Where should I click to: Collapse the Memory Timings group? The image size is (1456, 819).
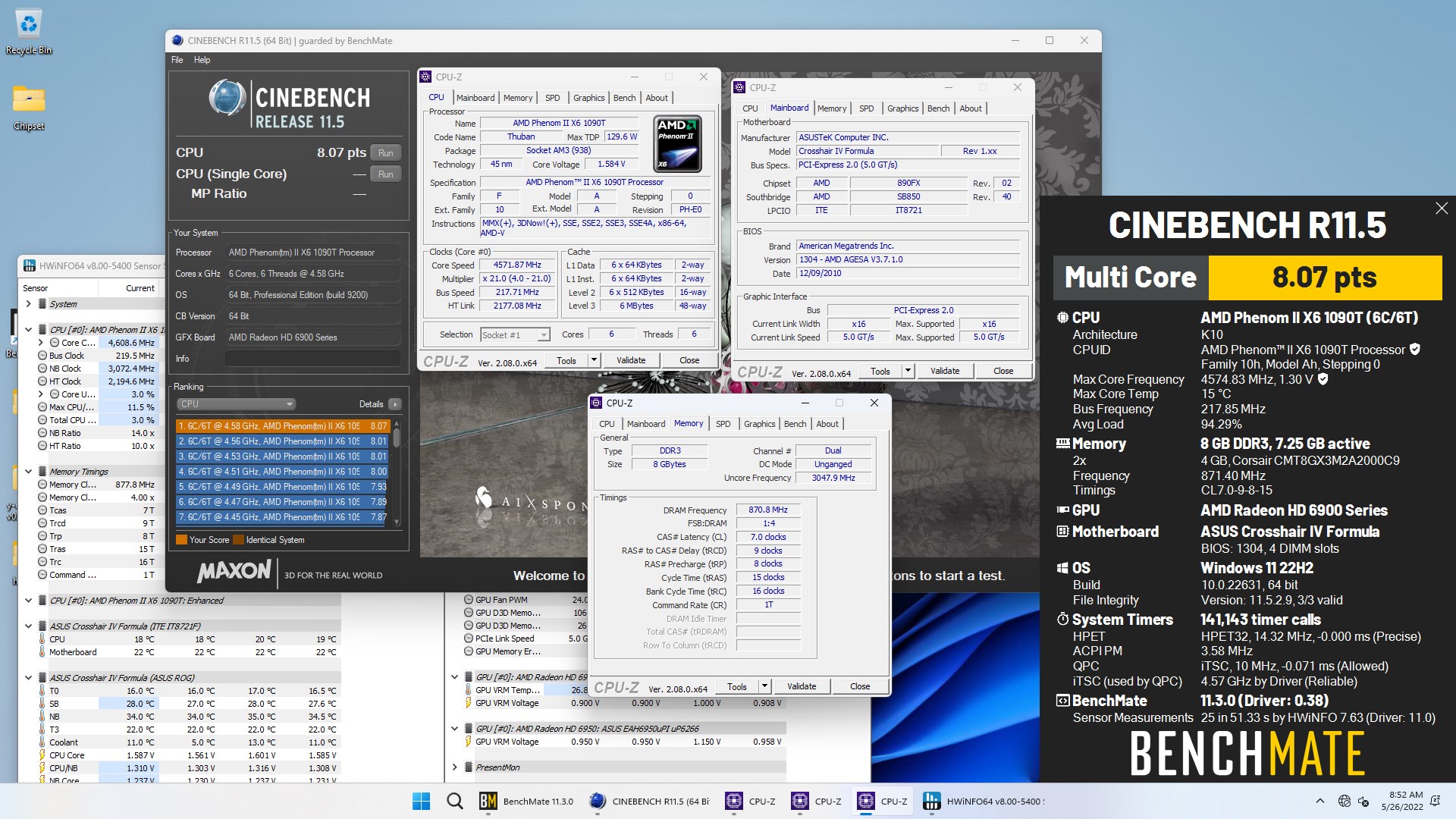pos(29,472)
